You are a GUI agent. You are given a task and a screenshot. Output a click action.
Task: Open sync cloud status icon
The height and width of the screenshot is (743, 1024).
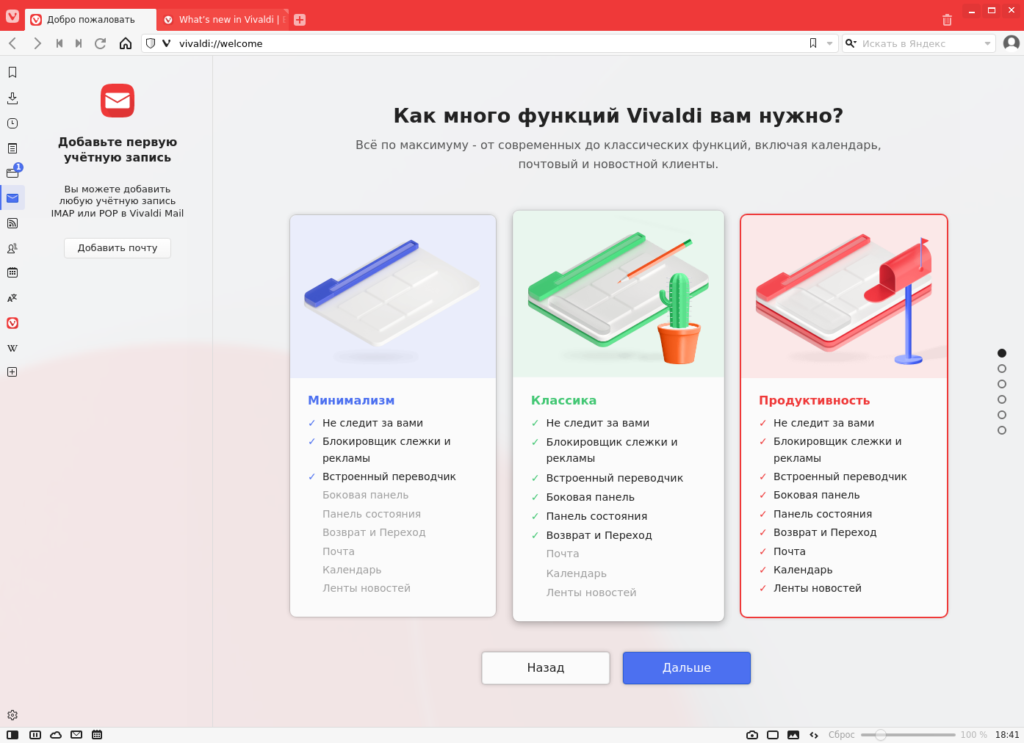pyautogui.click(x=56, y=735)
